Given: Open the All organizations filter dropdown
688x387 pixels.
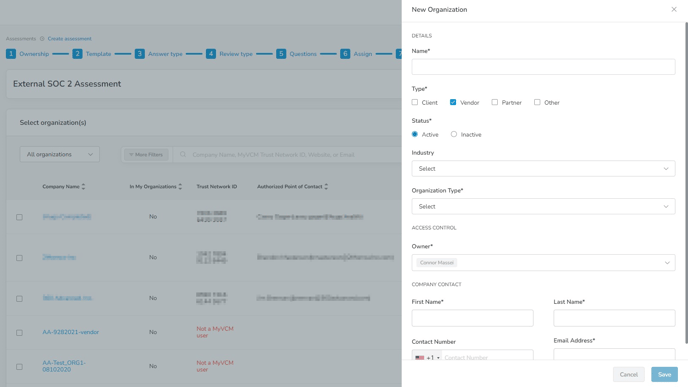Looking at the screenshot, I should point(60,154).
